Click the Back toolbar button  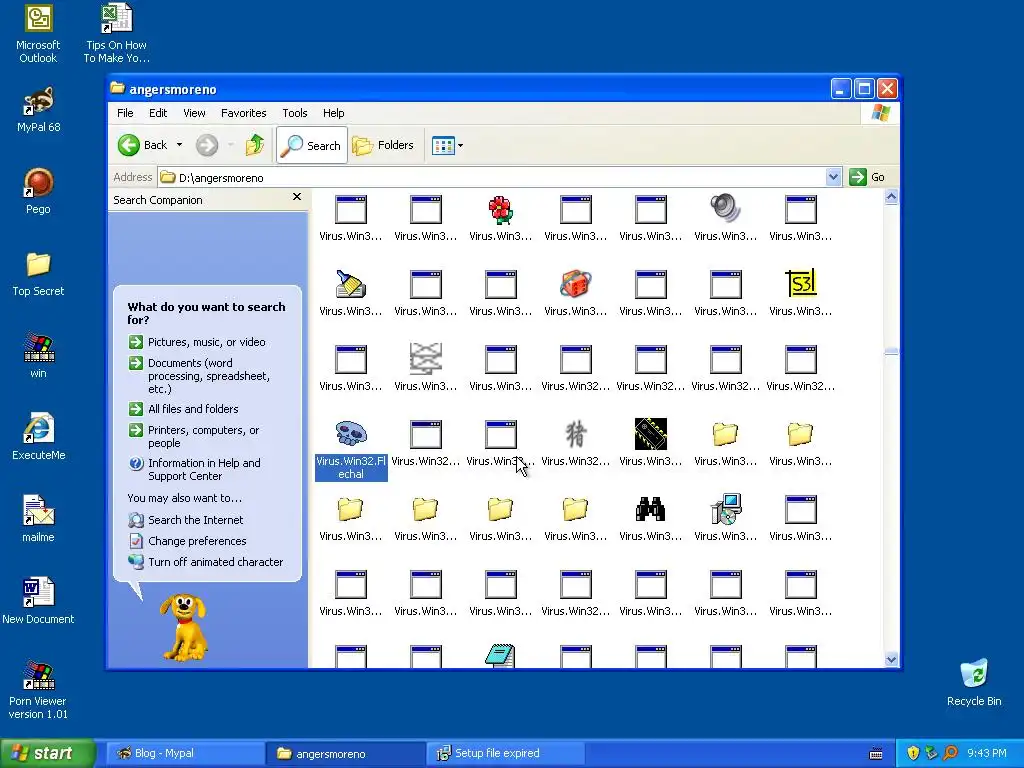point(143,145)
